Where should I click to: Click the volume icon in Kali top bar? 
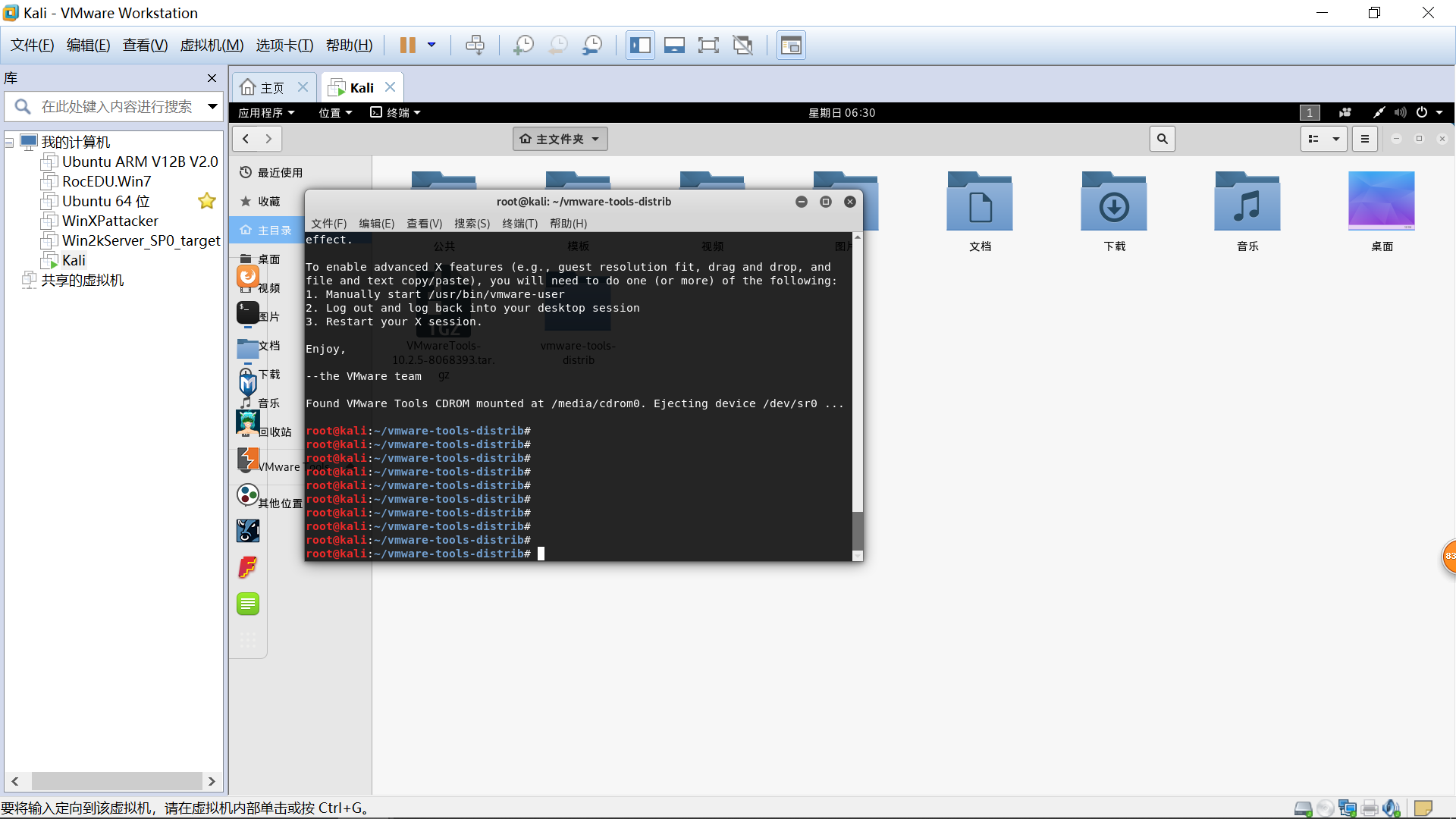click(x=1400, y=112)
